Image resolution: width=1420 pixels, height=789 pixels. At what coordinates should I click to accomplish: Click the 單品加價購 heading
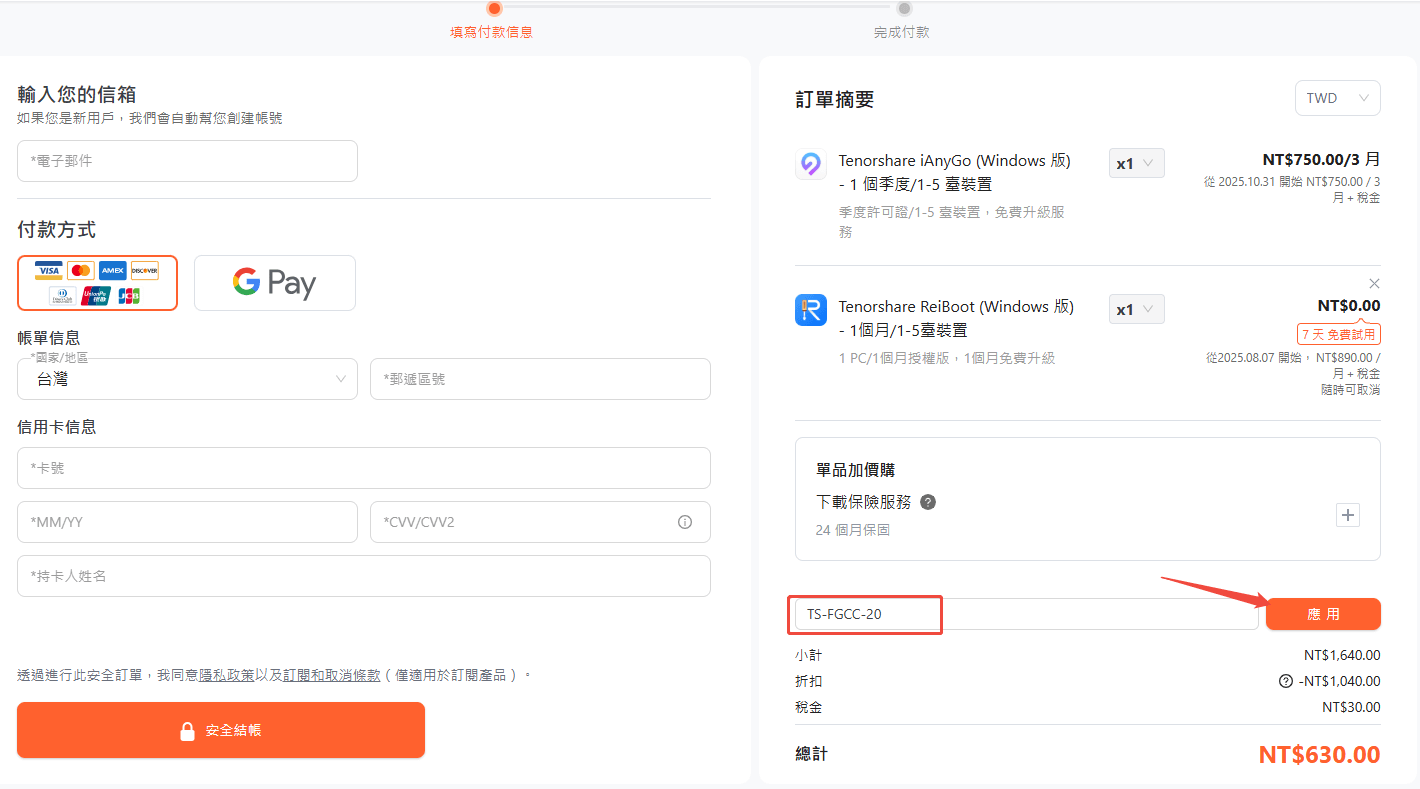point(855,470)
